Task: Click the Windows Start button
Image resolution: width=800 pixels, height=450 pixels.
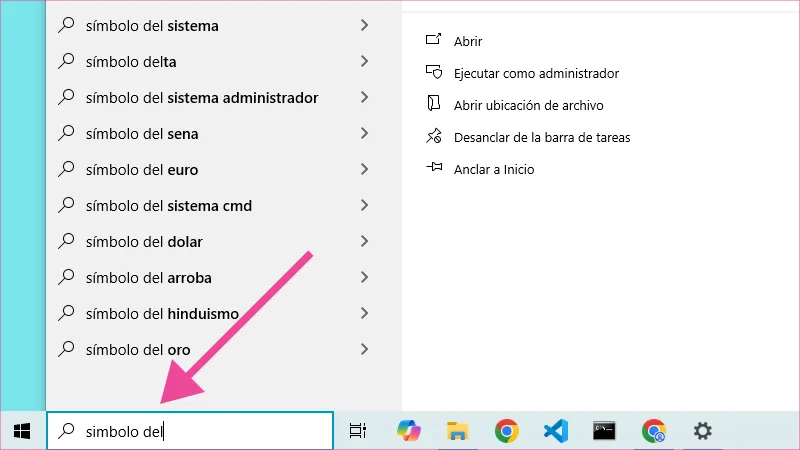Action: click(22, 431)
